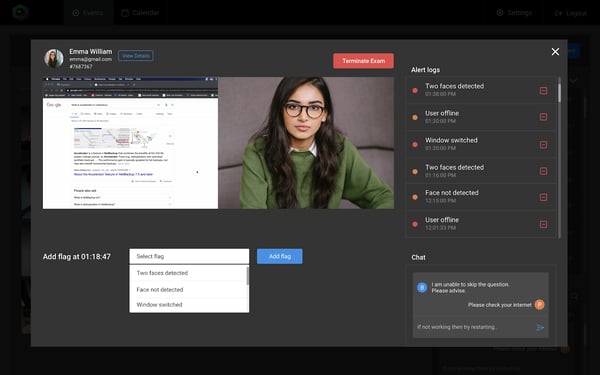
Task: Remove the red-dot Two faces detected 01:38 alert
Action: point(543,90)
